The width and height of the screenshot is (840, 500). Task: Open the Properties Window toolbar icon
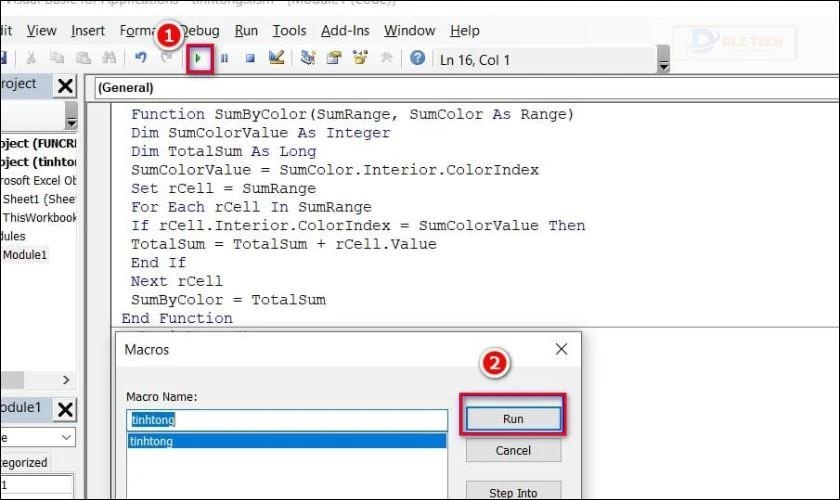tap(334, 57)
